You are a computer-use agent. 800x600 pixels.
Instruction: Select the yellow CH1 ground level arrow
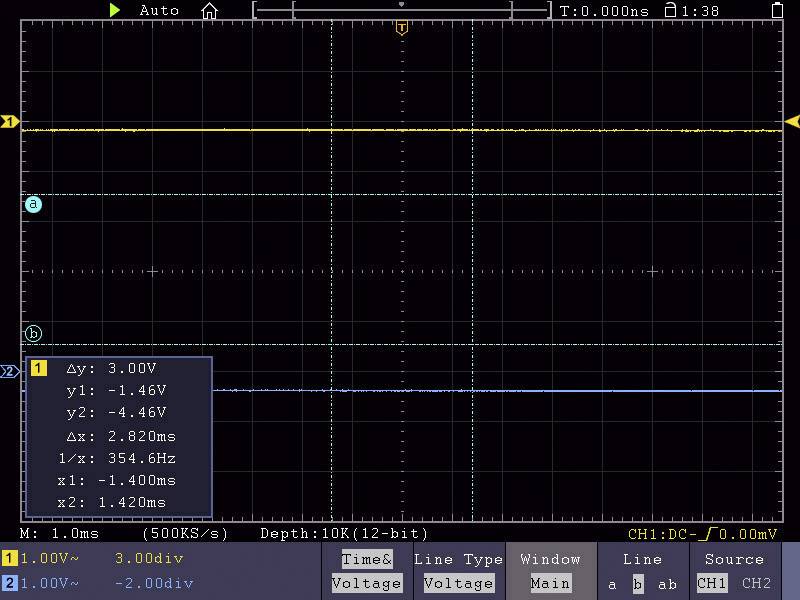click(9, 121)
